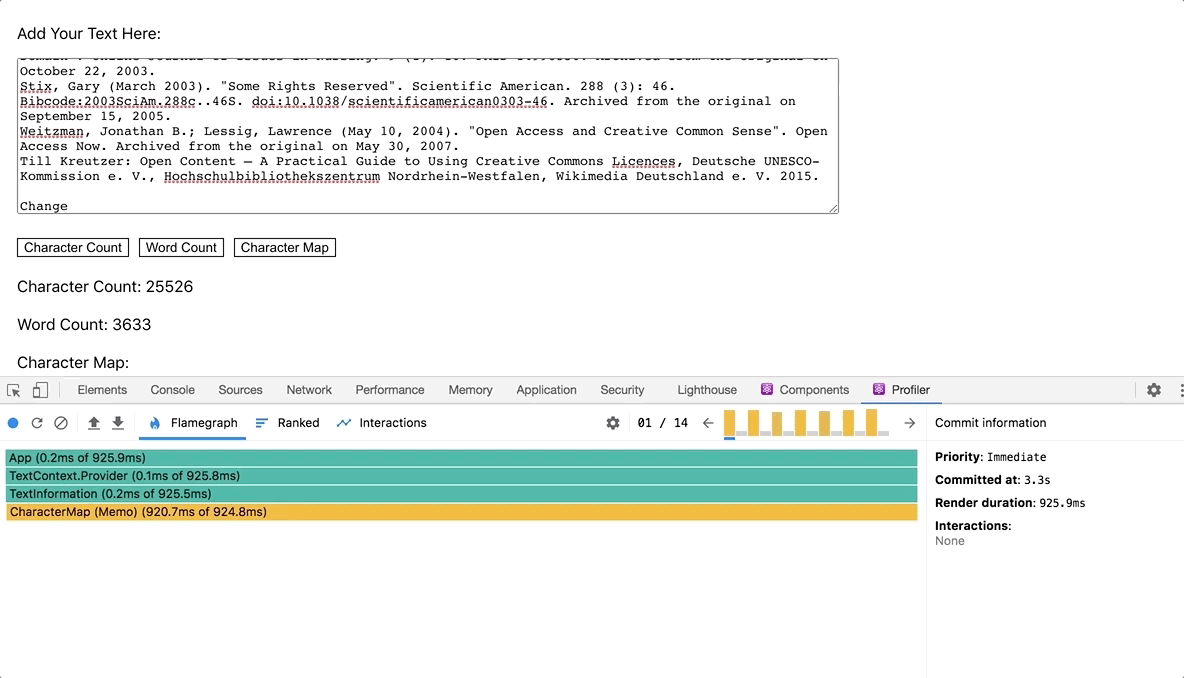This screenshot has height=678, width=1184.
Task: Open Profiler settings gear beside commit counter
Action: [x=613, y=423]
